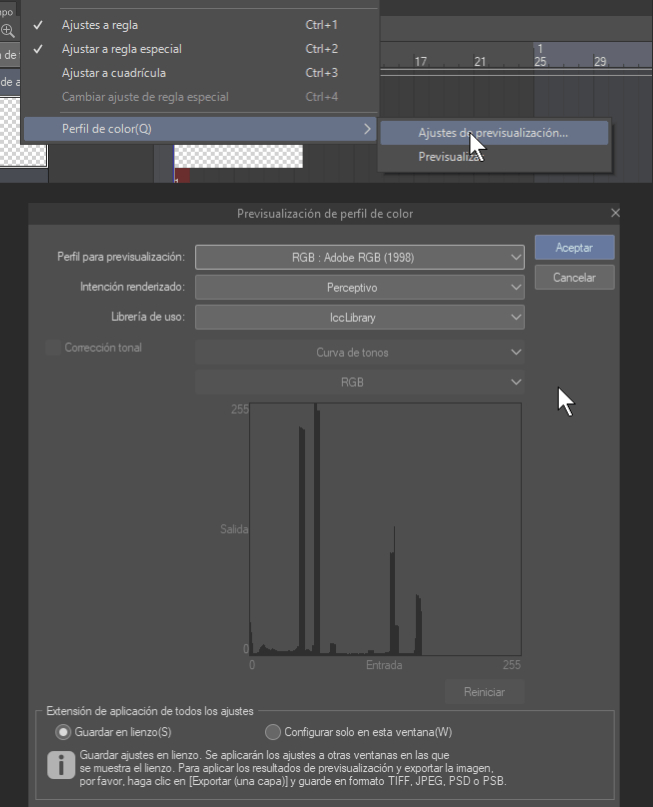Click the info icon in settings box
The width and height of the screenshot is (653, 807).
pos(61,765)
